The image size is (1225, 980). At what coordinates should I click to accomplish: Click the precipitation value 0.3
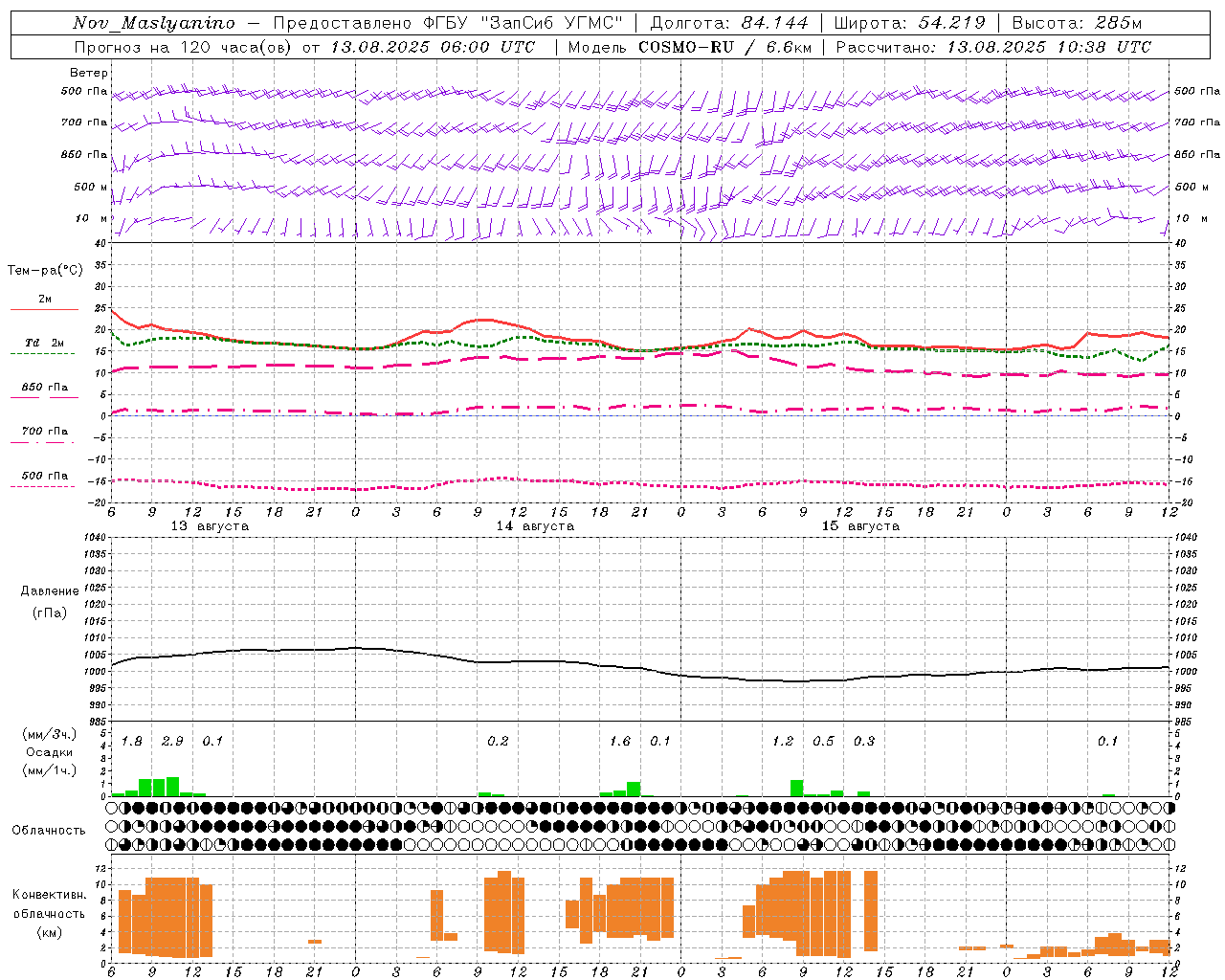tap(864, 742)
